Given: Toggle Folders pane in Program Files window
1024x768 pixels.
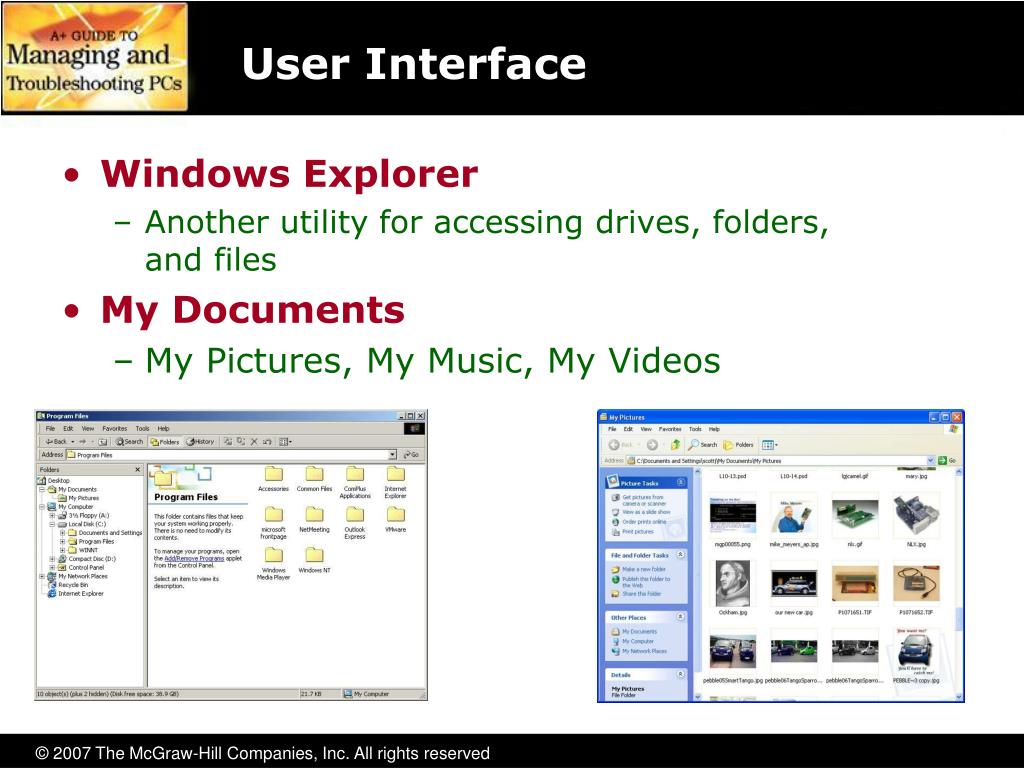Looking at the screenshot, I should (x=165, y=441).
